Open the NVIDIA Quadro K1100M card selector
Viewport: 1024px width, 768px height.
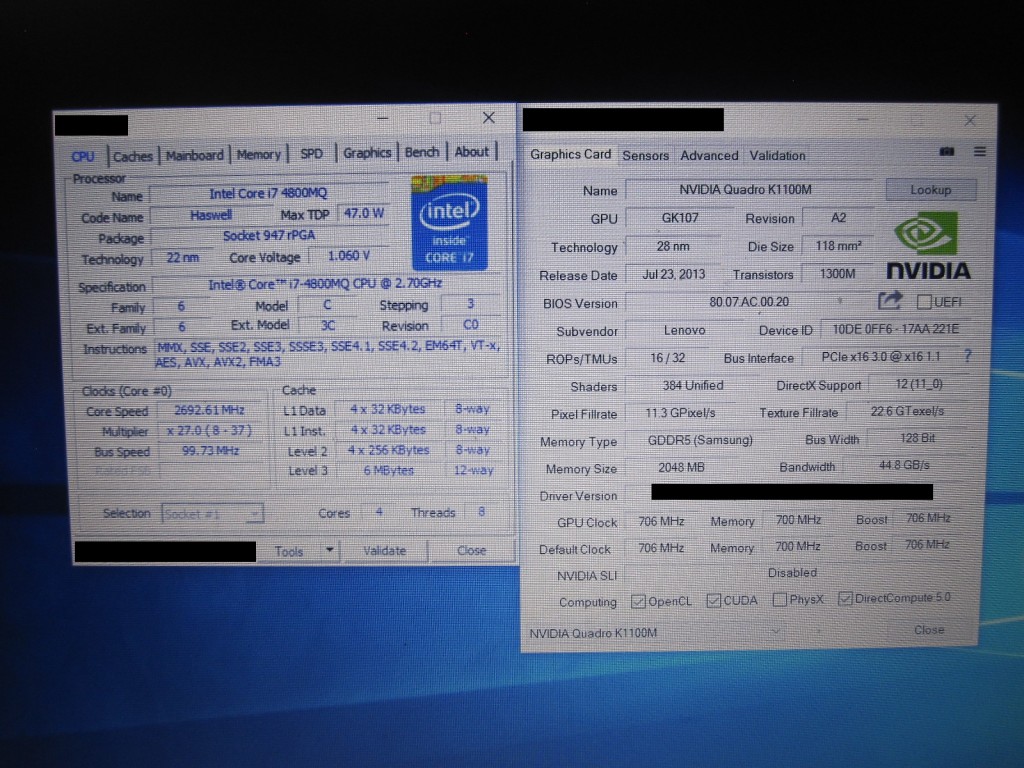[x=656, y=632]
